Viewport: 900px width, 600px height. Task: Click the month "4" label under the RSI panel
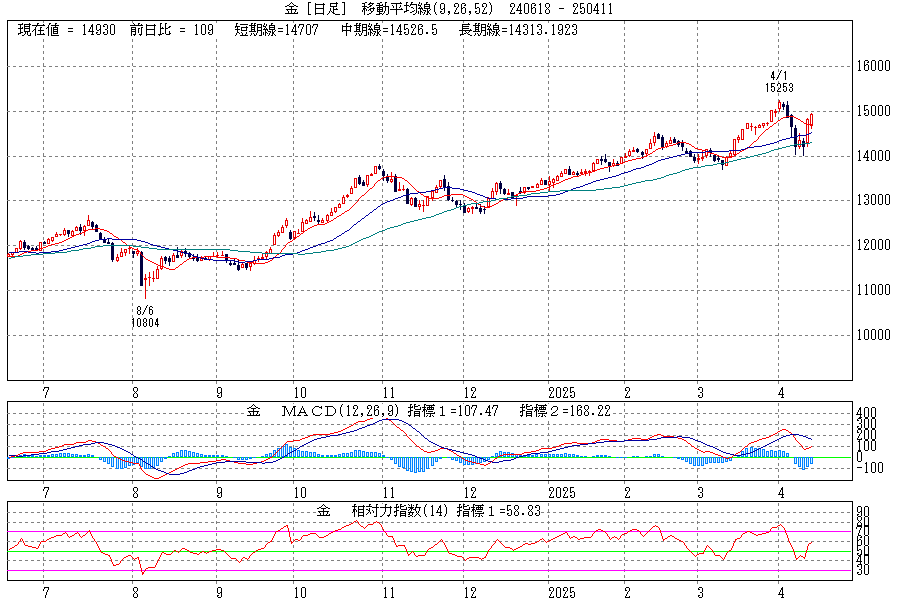[781, 593]
